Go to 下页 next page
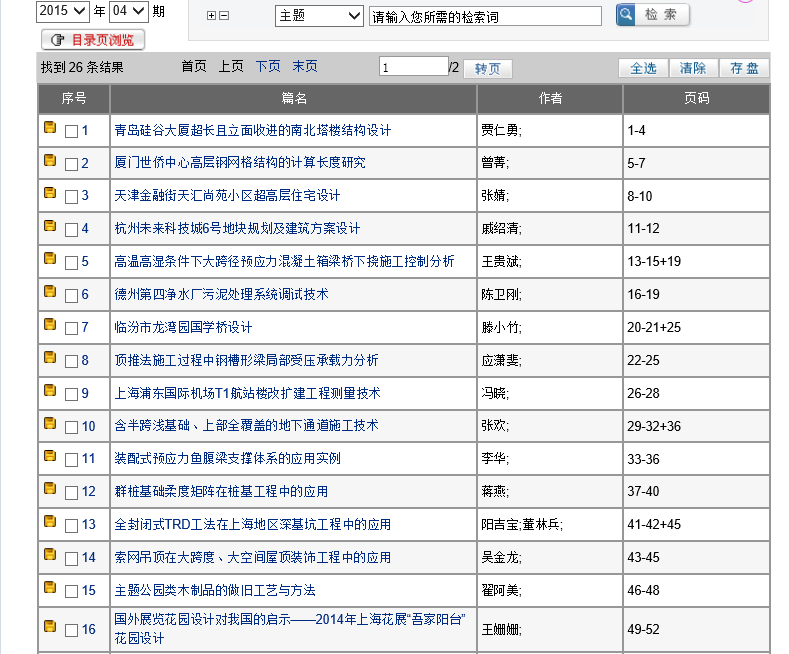The height and width of the screenshot is (654, 789). [x=268, y=66]
